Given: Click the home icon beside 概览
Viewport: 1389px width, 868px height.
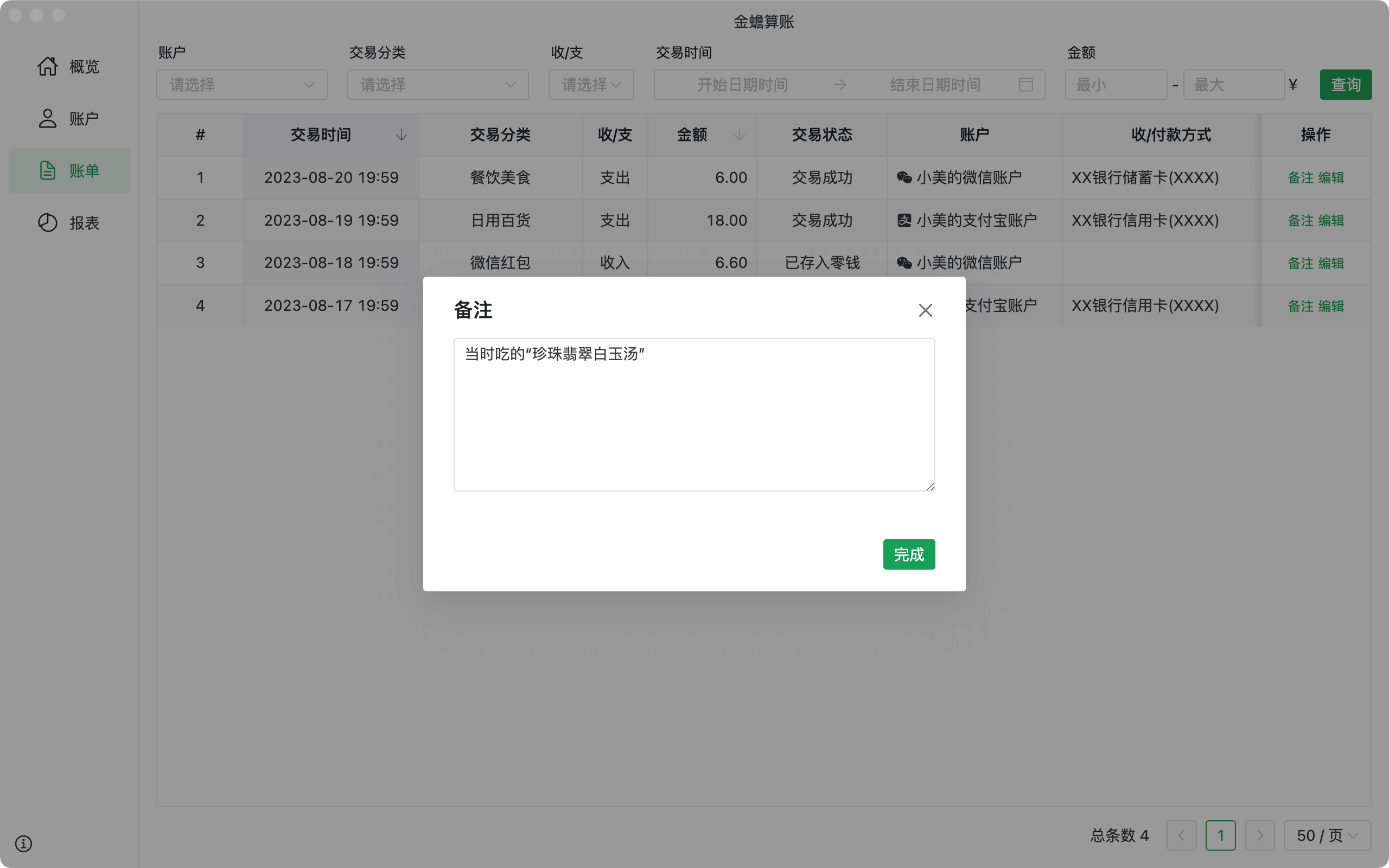Looking at the screenshot, I should point(48,67).
